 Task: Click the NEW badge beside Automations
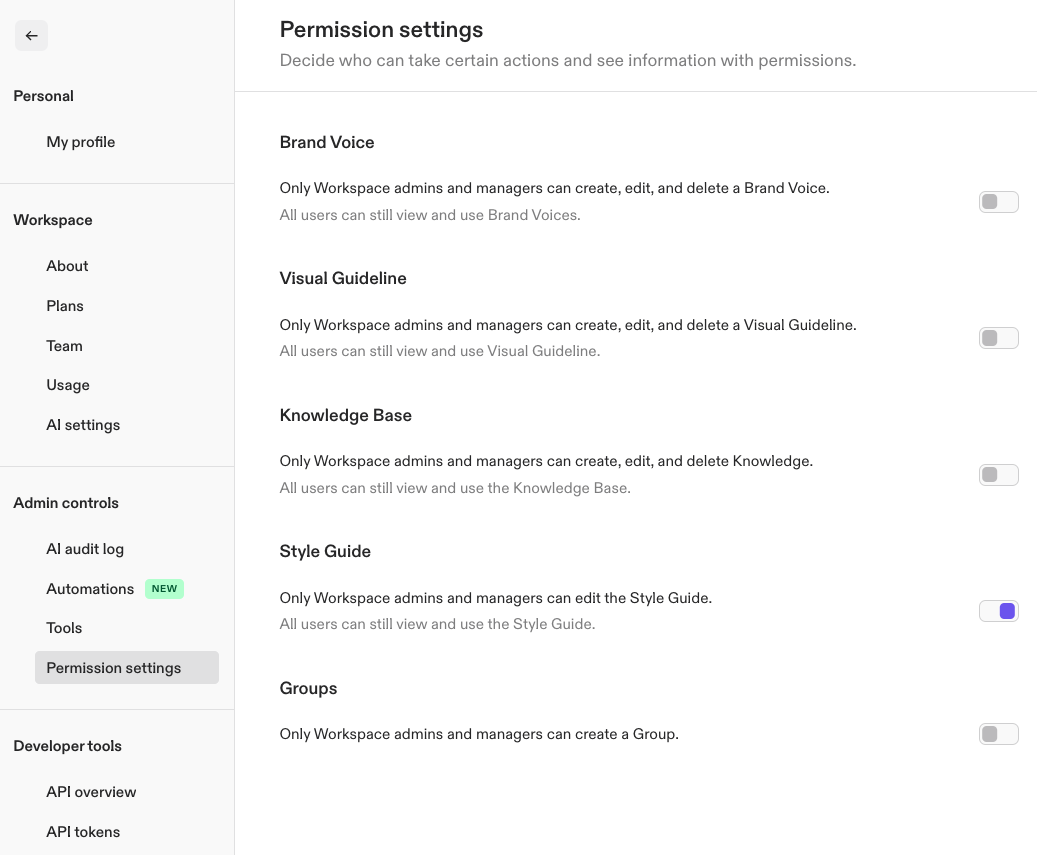click(x=164, y=589)
